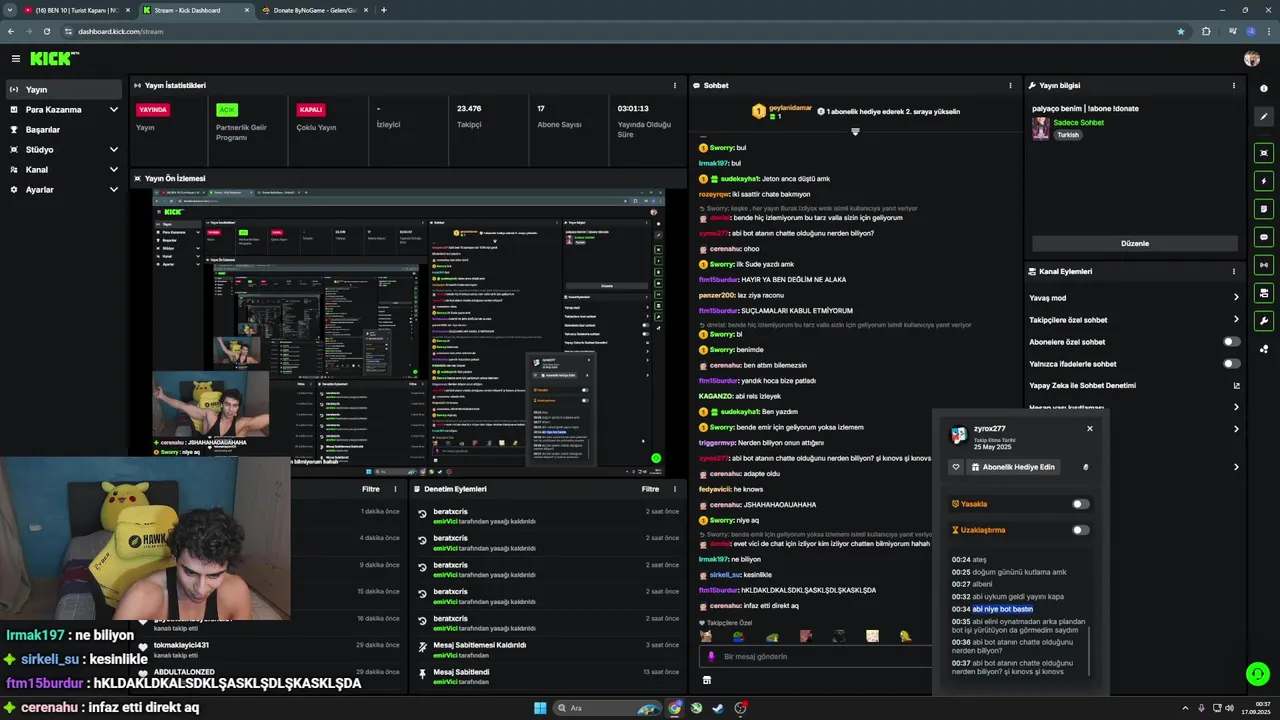Viewport: 1280px width, 720px height.
Task: Click the info icon in the right sidebar
Action: point(1264,89)
